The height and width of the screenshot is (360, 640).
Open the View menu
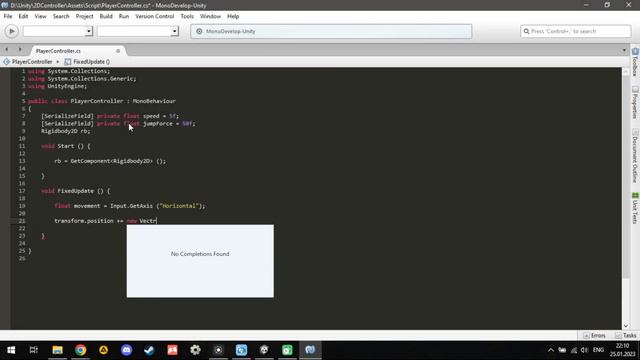40,16
